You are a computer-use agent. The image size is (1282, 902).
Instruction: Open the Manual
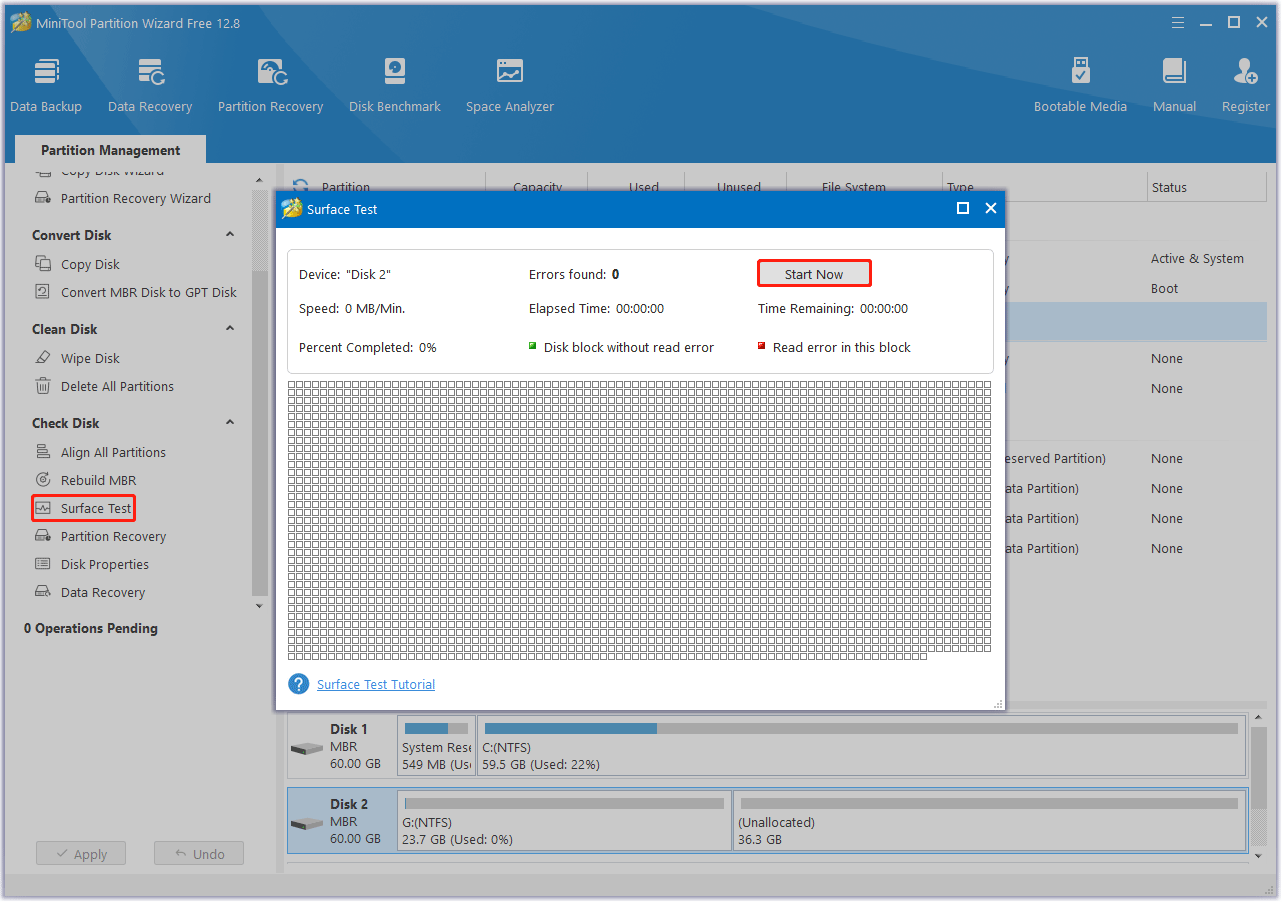point(1173,83)
